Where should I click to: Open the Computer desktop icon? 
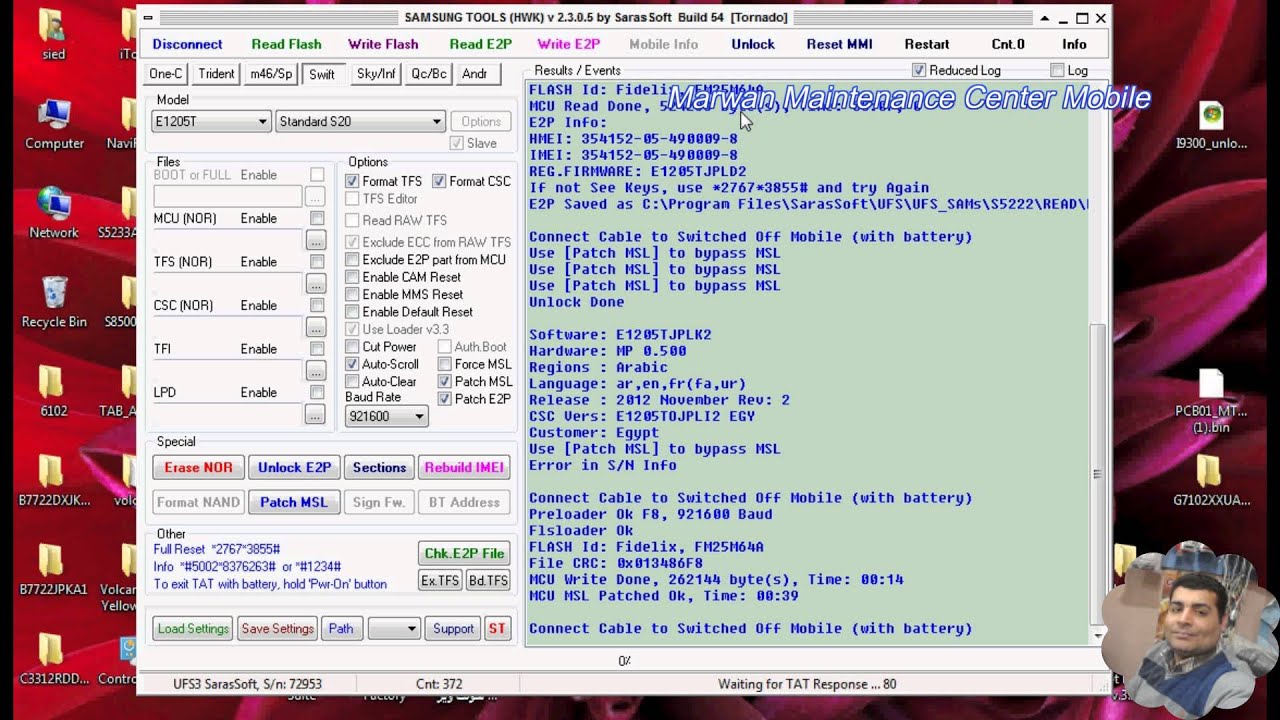click(x=54, y=125)
